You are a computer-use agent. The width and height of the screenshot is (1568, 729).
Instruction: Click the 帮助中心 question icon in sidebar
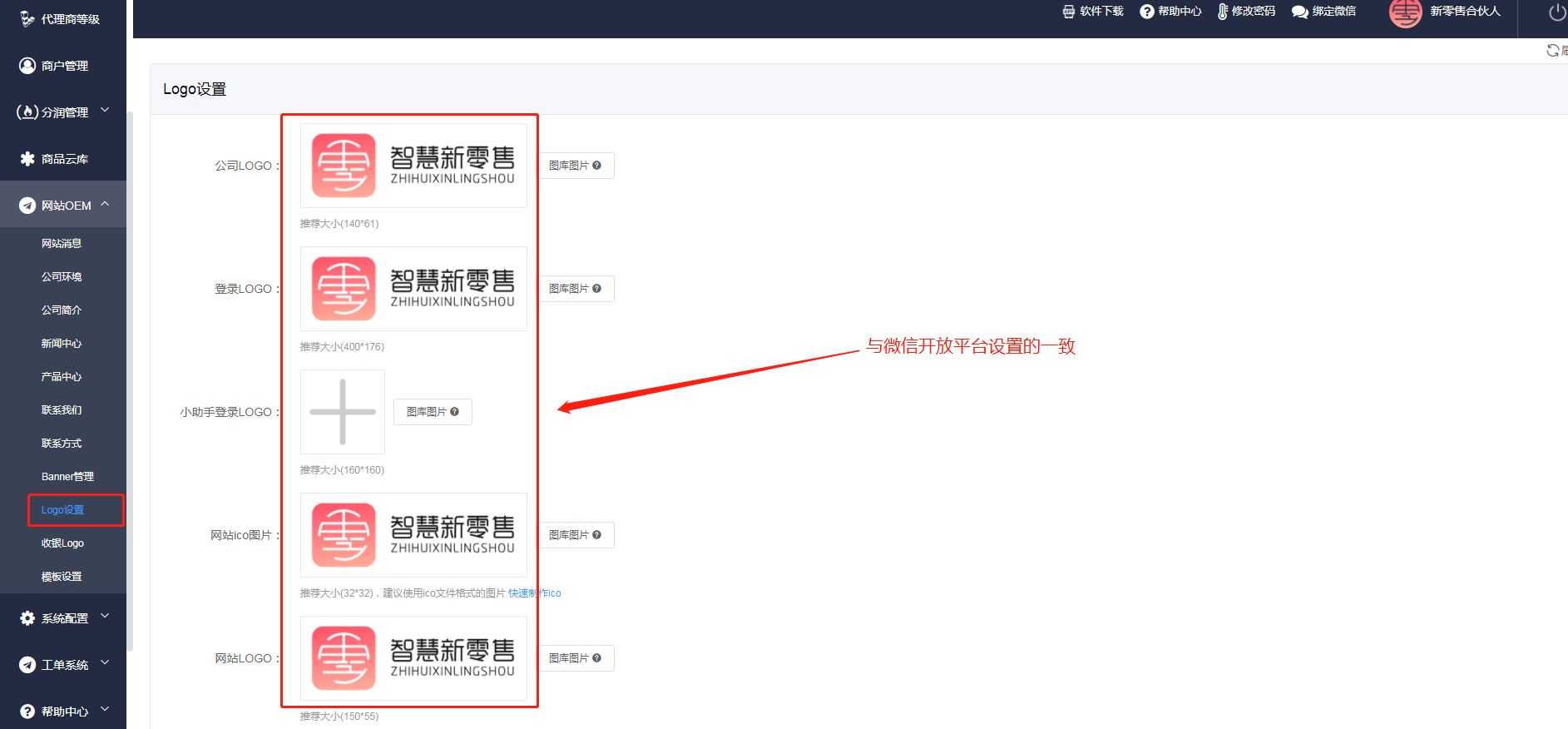point(27,711)
